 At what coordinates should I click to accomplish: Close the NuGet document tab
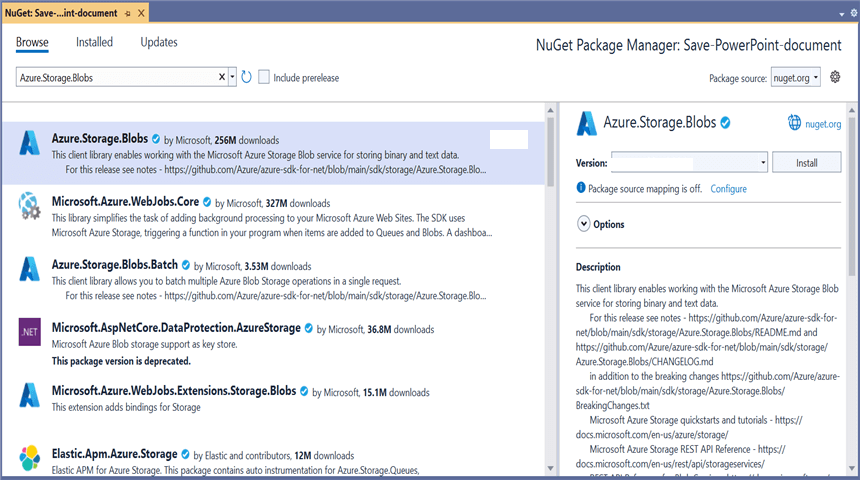tap(141, 13)
